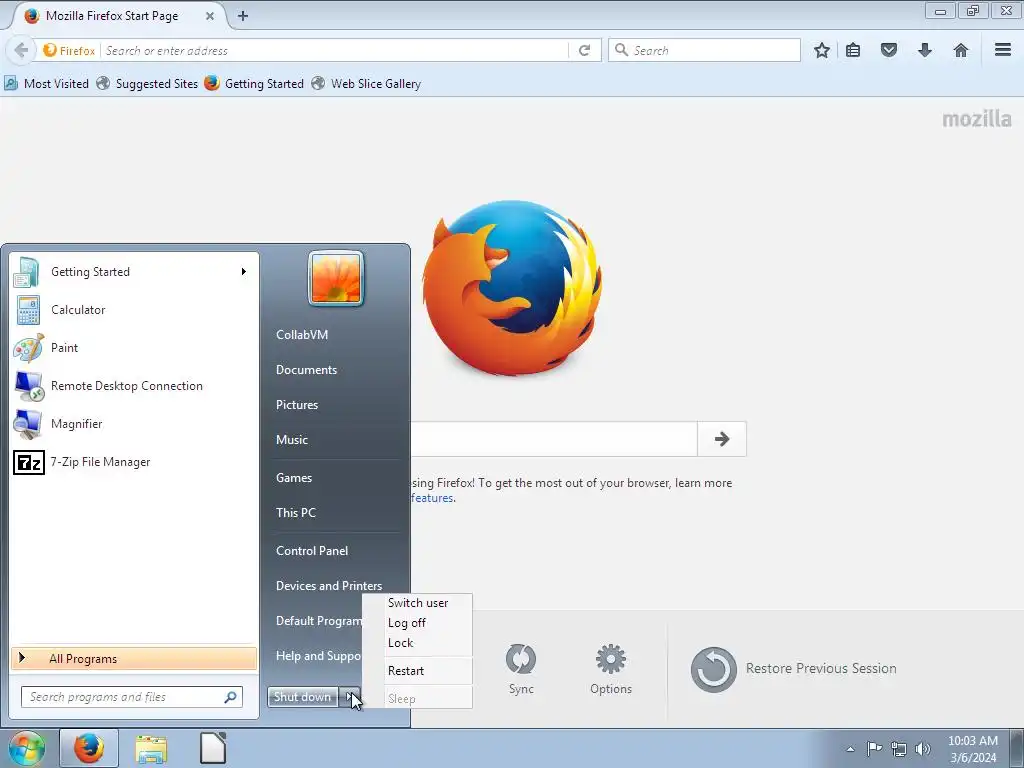Show hidden tray icons arrow
The image size is (1024, 768).
click(850, 749)
